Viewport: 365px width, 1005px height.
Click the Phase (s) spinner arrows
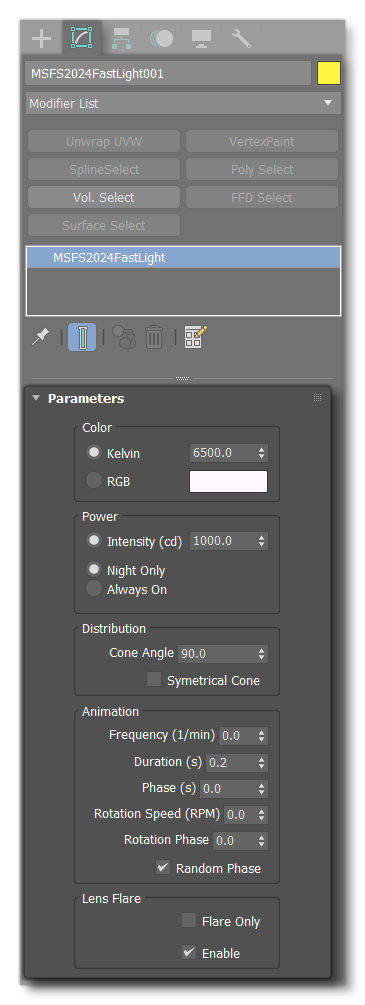262,788
